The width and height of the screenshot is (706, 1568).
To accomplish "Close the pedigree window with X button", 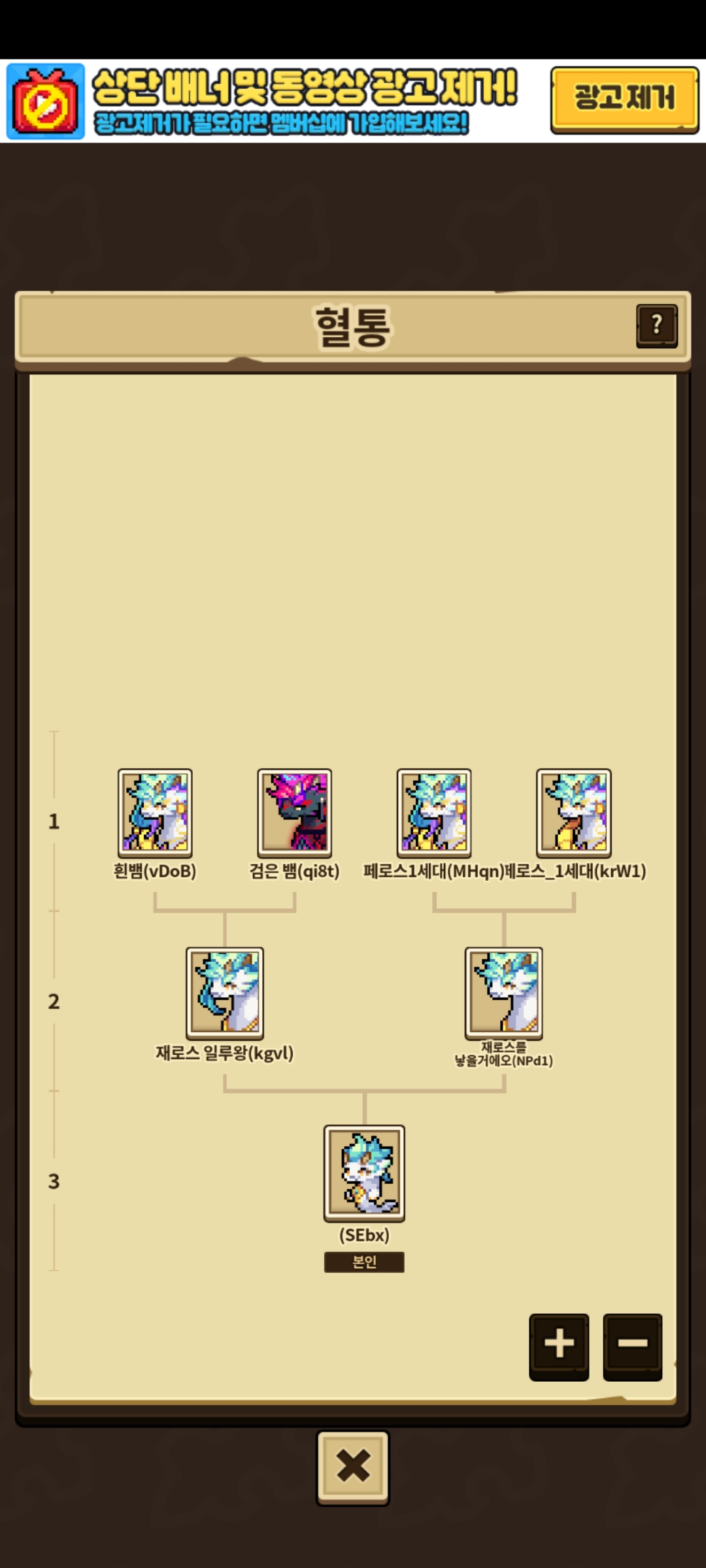I will point(353,1467).
